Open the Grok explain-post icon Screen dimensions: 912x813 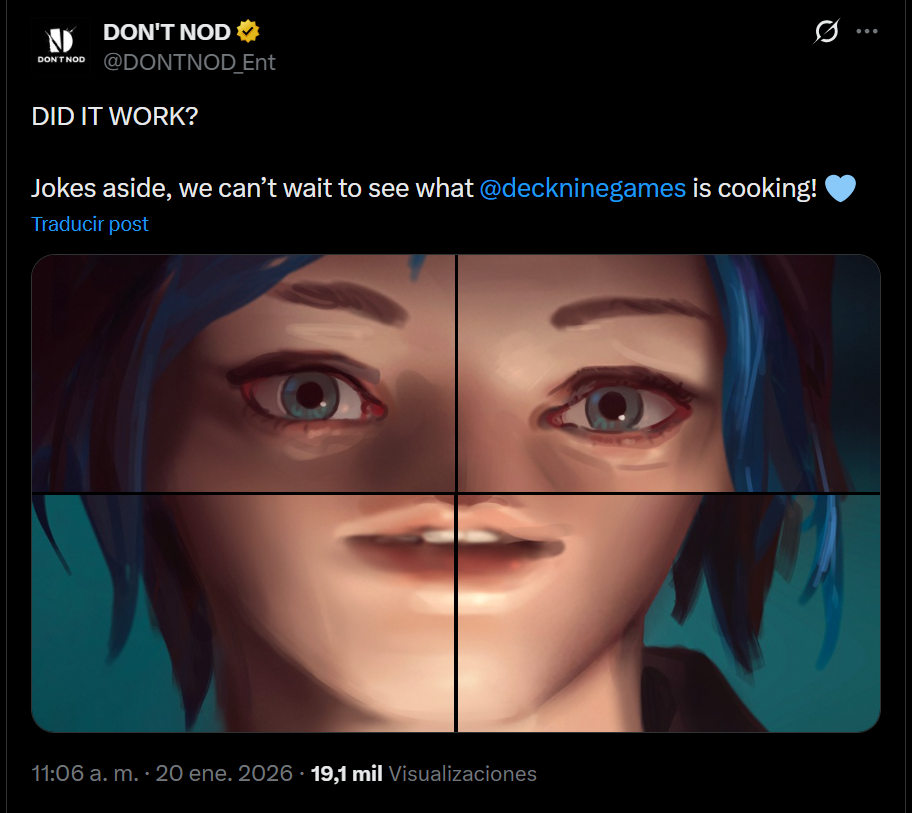pos(826,31)
